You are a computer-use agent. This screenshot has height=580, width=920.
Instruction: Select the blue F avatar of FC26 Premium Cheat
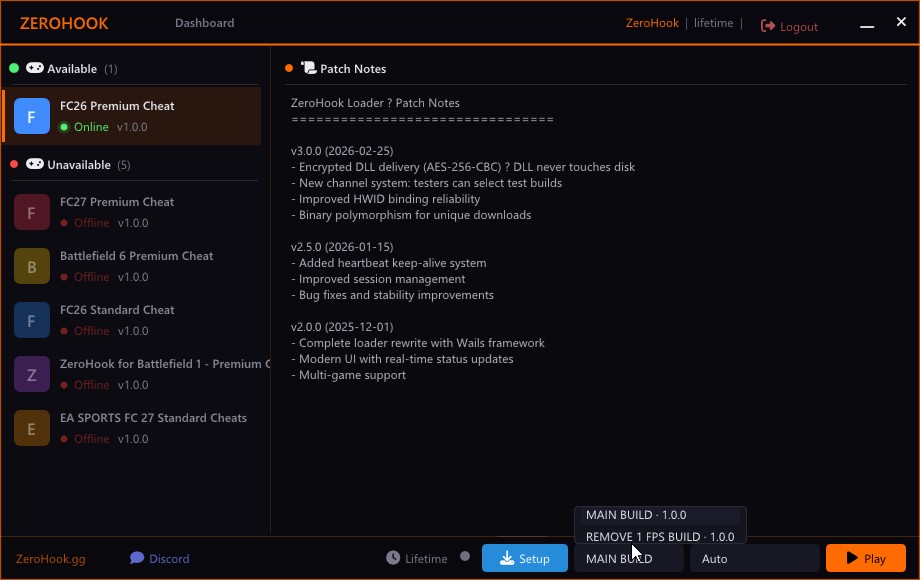(32, 116)
